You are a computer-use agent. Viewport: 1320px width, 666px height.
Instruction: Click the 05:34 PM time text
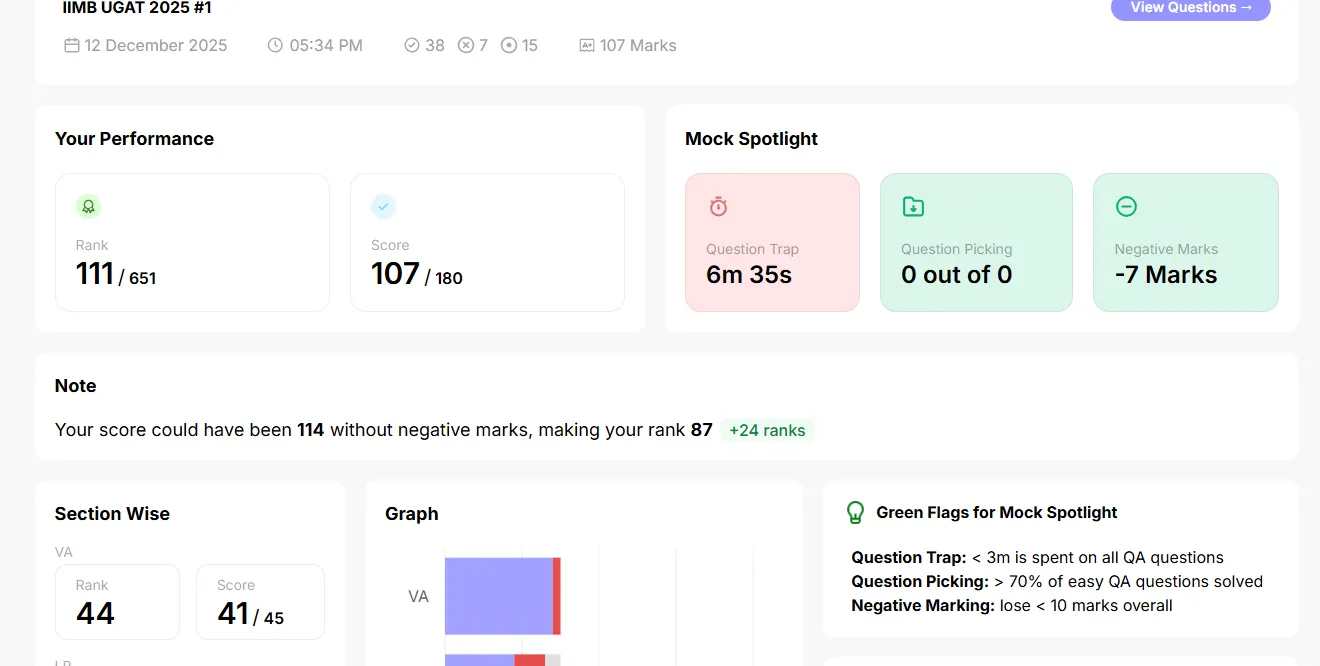pos(326,45)
